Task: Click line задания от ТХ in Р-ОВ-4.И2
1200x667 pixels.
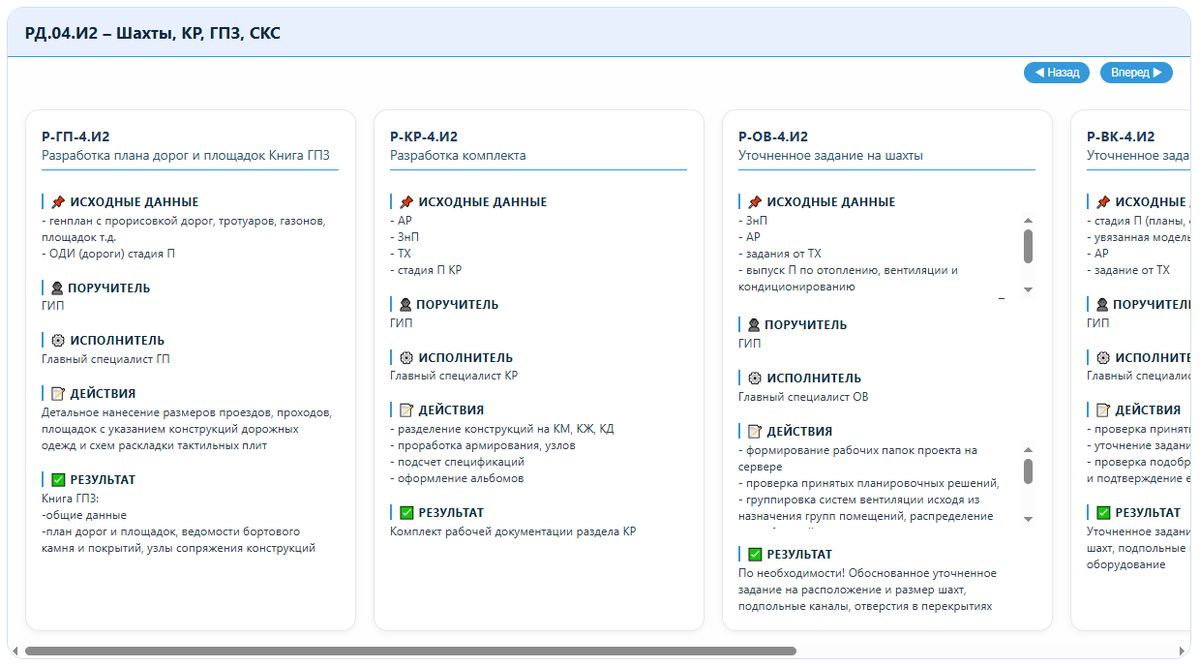Action: [780, 254]
